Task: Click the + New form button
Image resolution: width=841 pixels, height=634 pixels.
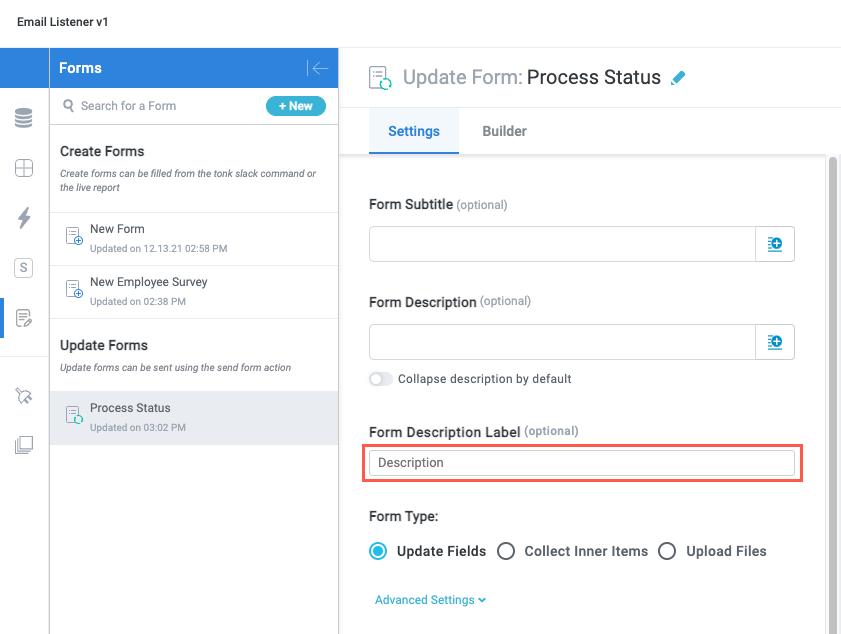Action: (296, 105)
